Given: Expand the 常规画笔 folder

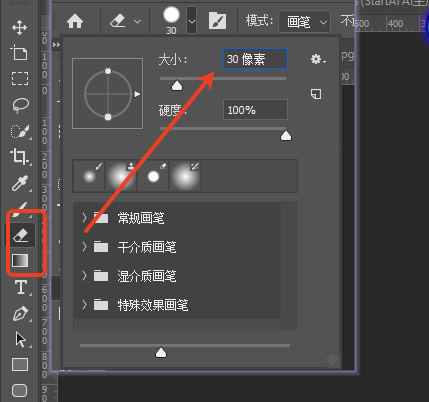Looking at the screenshot, I should coord(84,218).
